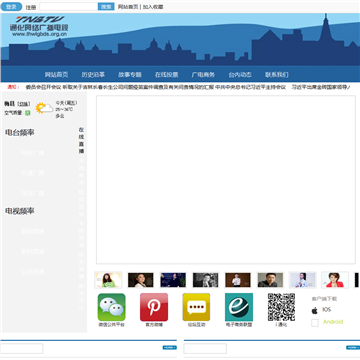
Task: Open the woman in red jacket thumbnail
Action: tap(335, 280)
